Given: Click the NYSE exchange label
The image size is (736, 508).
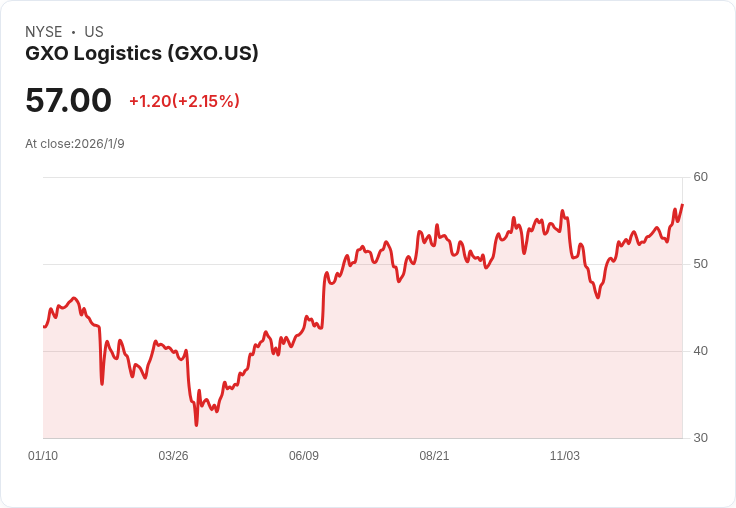Looking at the screenshot, I should click(44, 32).
